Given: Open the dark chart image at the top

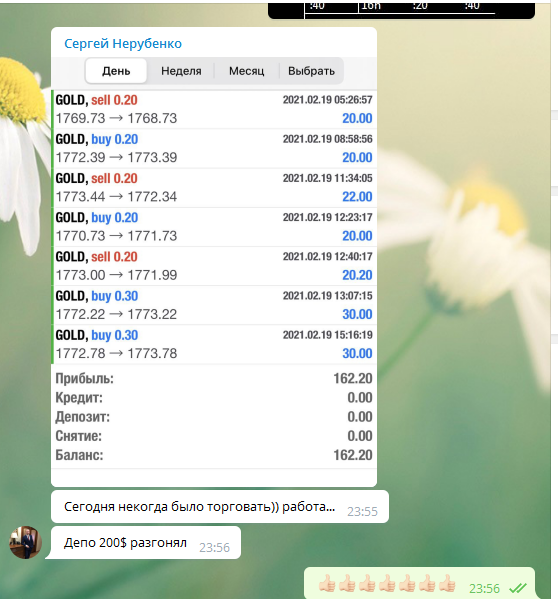Looking at the screenshot, I should tap(401, 10).
